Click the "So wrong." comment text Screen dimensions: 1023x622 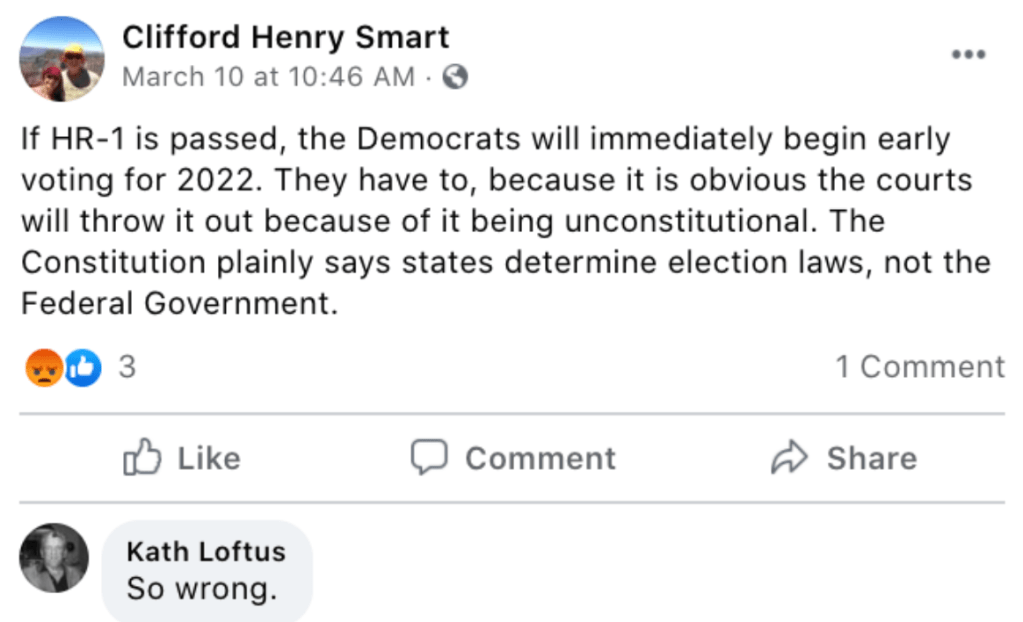pos(202,589)
